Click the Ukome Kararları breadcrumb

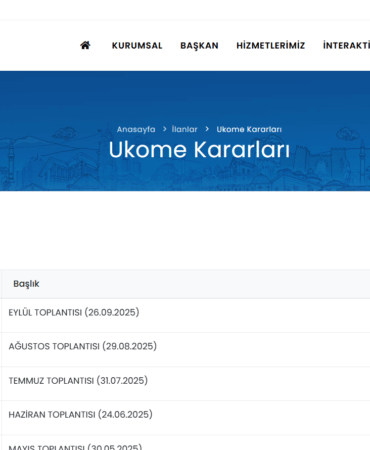click(249, 129)
